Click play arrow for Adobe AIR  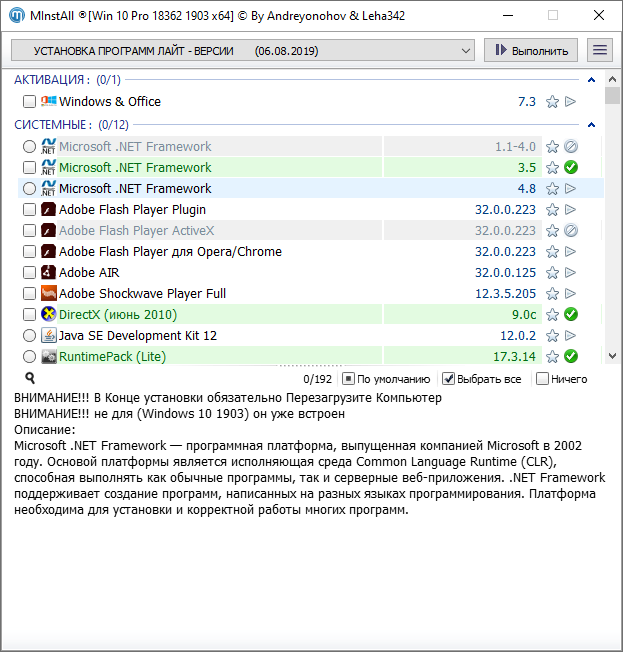pyautogui.click(x=571, y=272)
